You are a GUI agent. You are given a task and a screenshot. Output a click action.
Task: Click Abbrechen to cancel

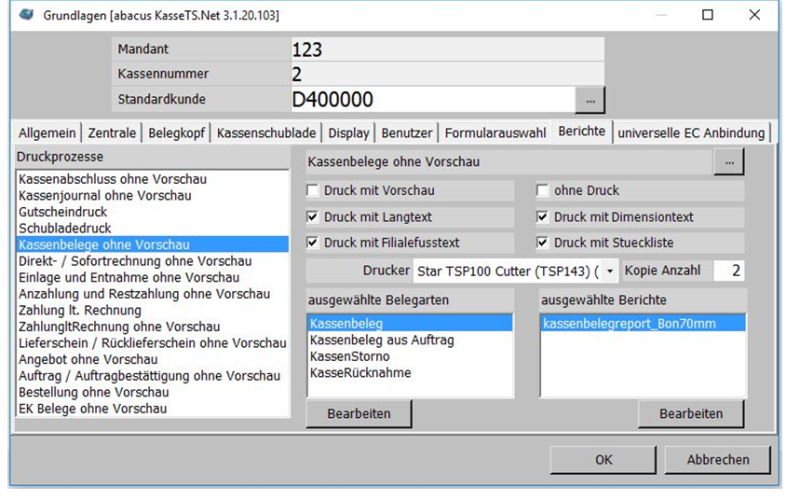718,460
